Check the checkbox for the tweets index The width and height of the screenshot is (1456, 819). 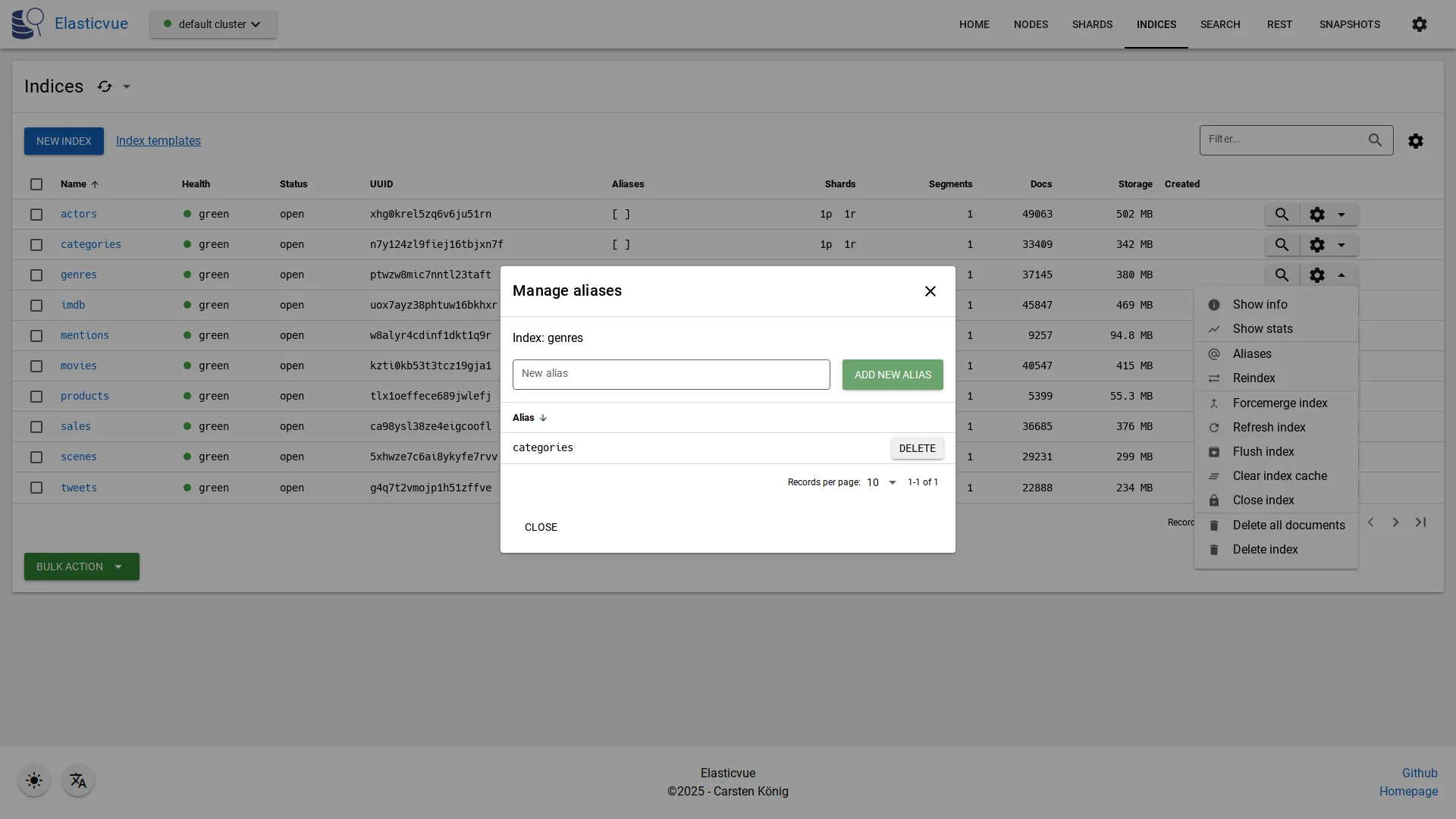(x=36, y=488)
